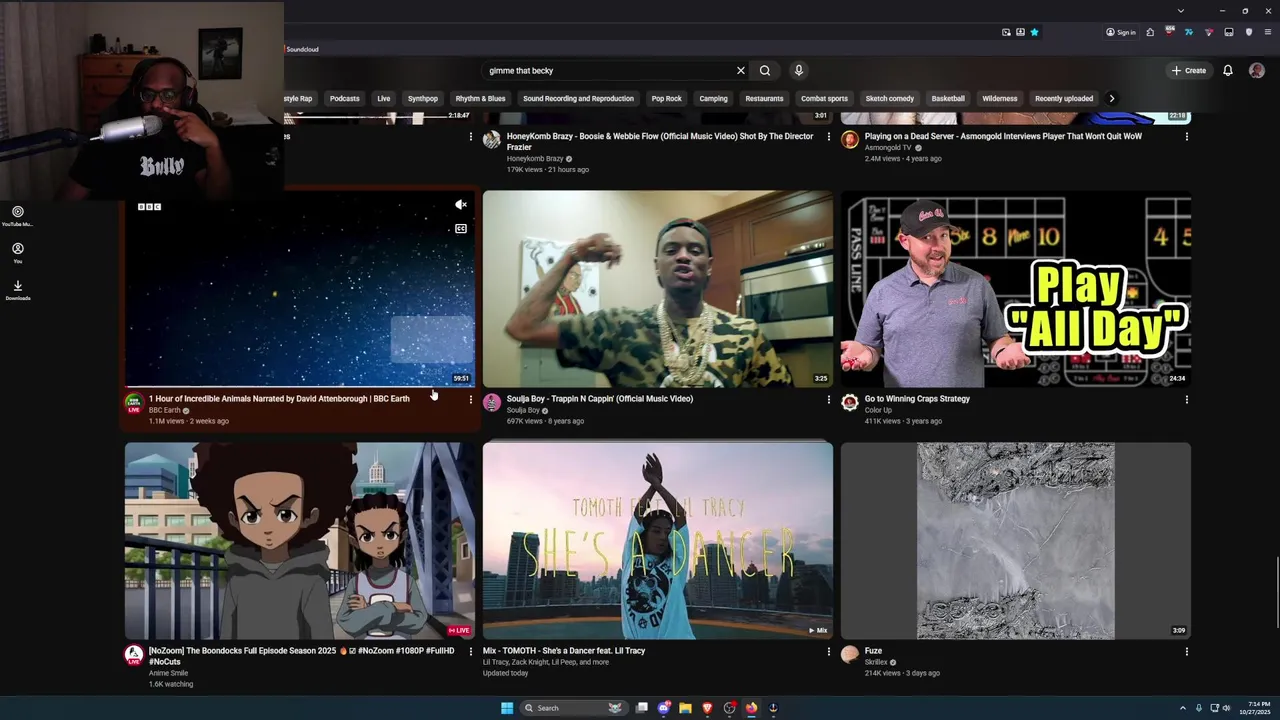Screen dimensions: 1280x720
Task: Start voice search with the microphone icon
Action: point(798,70)
